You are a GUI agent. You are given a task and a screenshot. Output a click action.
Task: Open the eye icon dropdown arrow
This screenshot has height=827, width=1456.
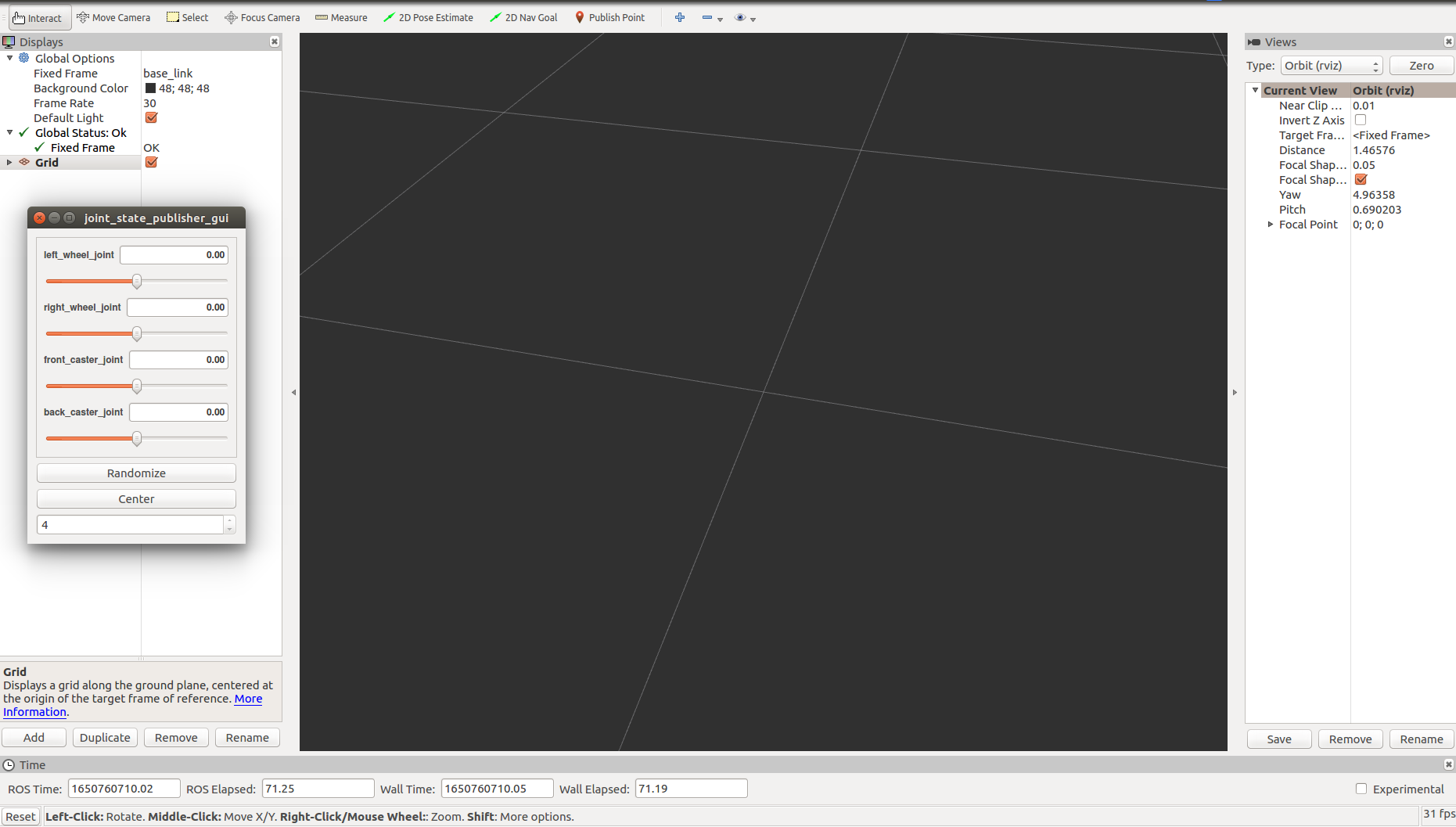pos(753,19)
